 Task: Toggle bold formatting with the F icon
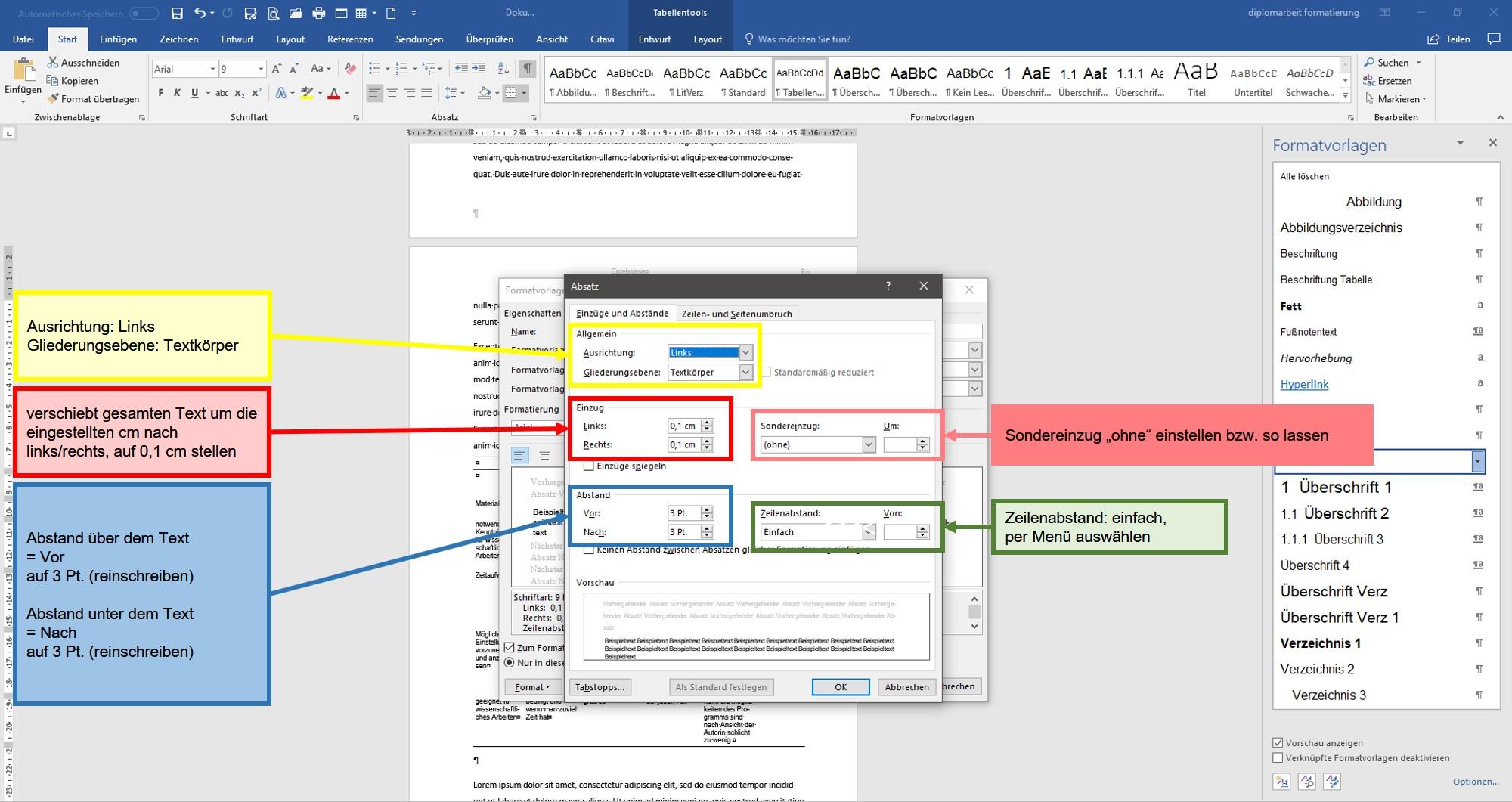coord(160,93)
